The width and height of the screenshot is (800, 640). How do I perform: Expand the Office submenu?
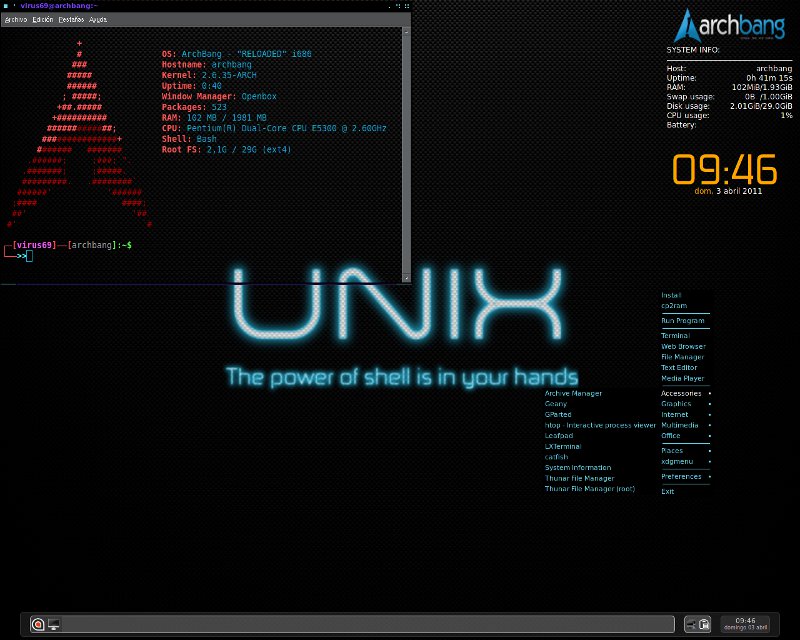click(x=685, y=436)
